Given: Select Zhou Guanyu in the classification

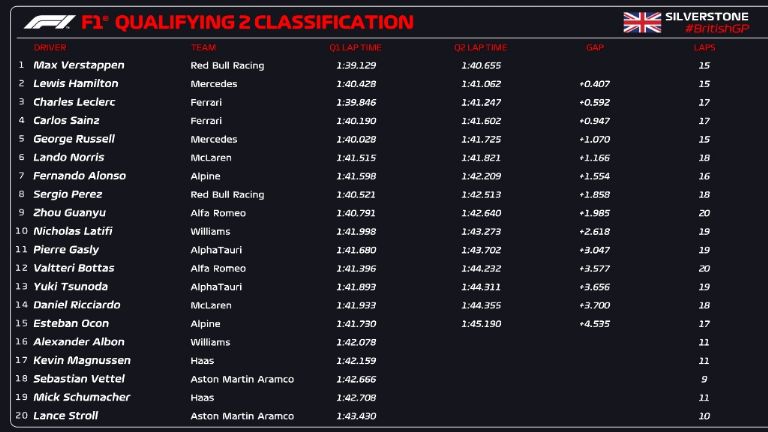Looking at the screenshot, I should pos(69,213).
